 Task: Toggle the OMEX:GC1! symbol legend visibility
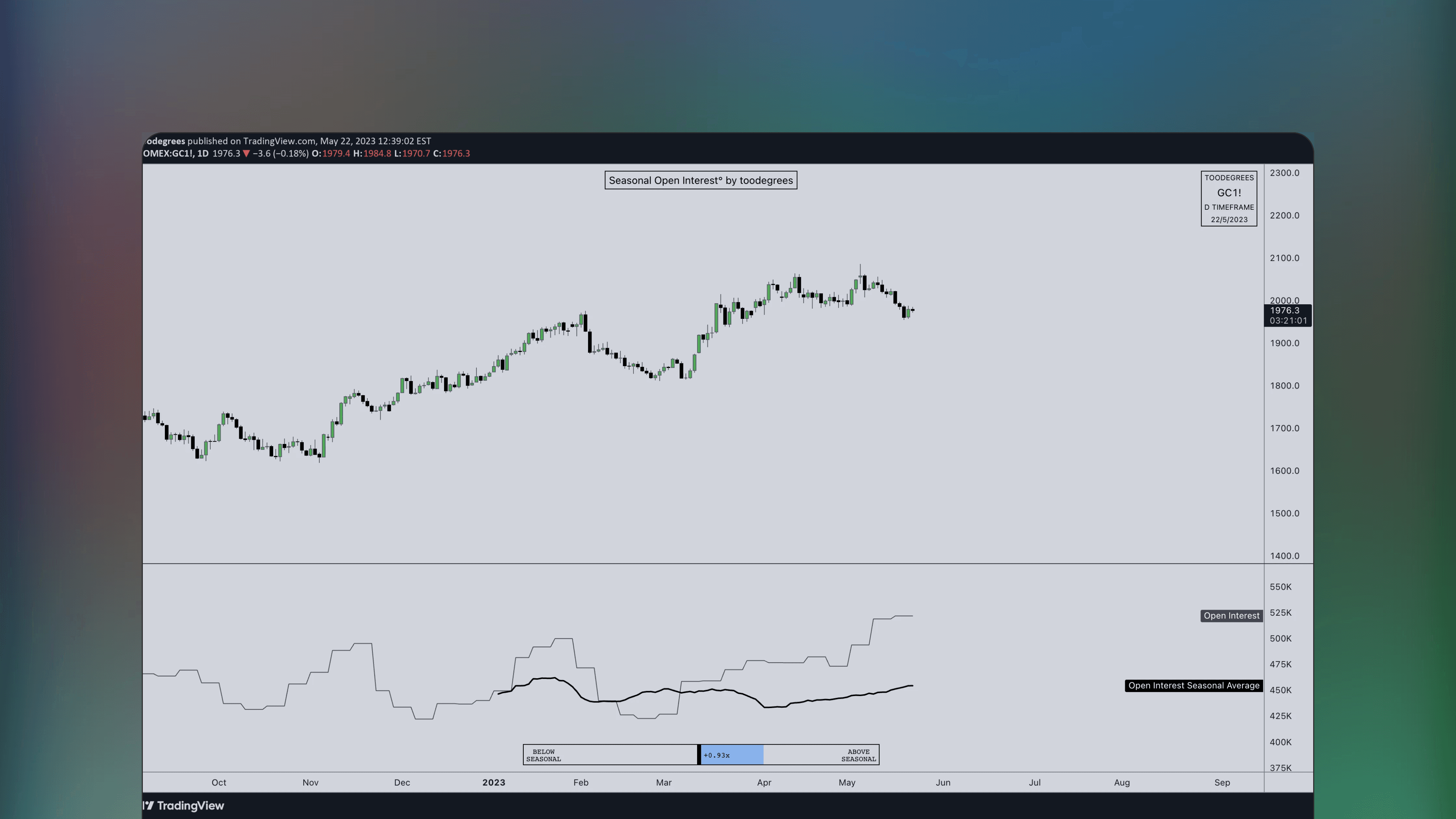pos(167,153)
